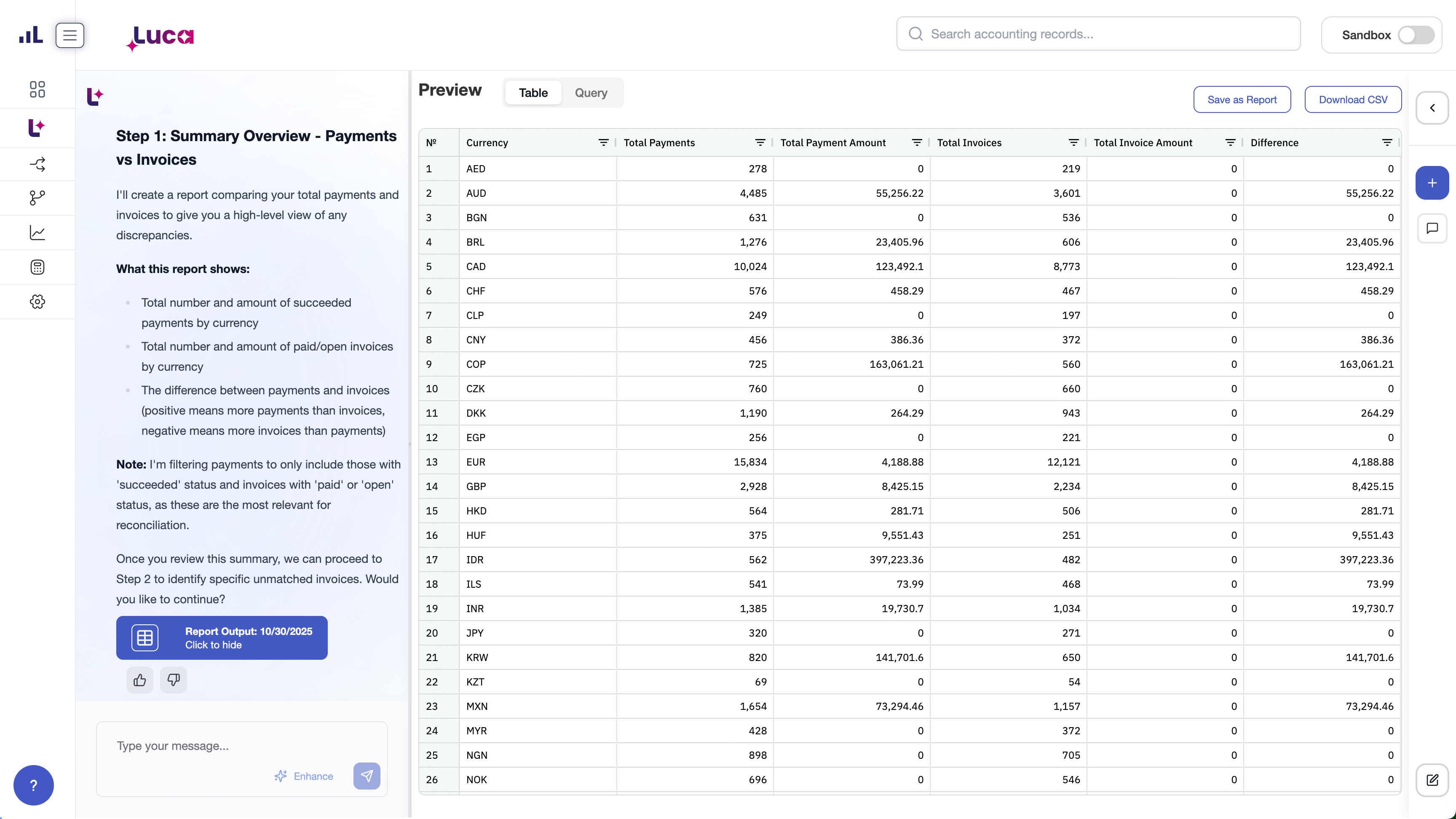Open the line chart analytics sidebar icon

(x=37, y=233)
